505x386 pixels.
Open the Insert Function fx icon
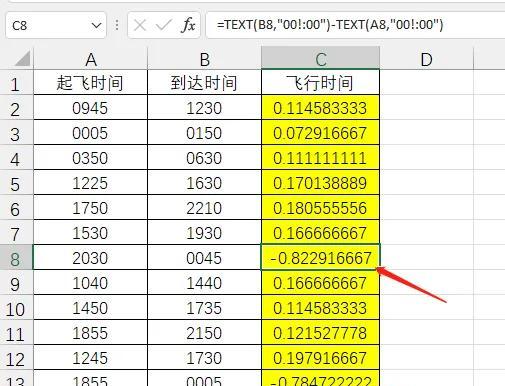(188, 25)
